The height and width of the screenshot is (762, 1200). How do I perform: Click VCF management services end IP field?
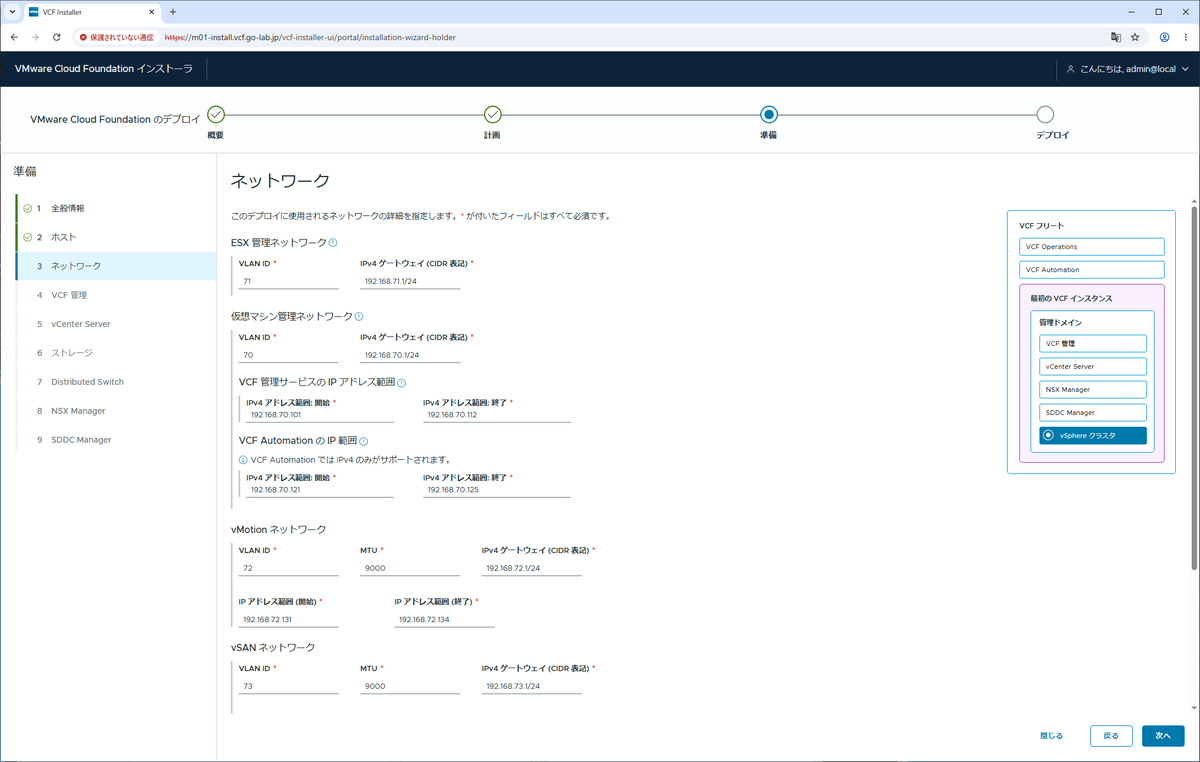(x=496, y=415)
